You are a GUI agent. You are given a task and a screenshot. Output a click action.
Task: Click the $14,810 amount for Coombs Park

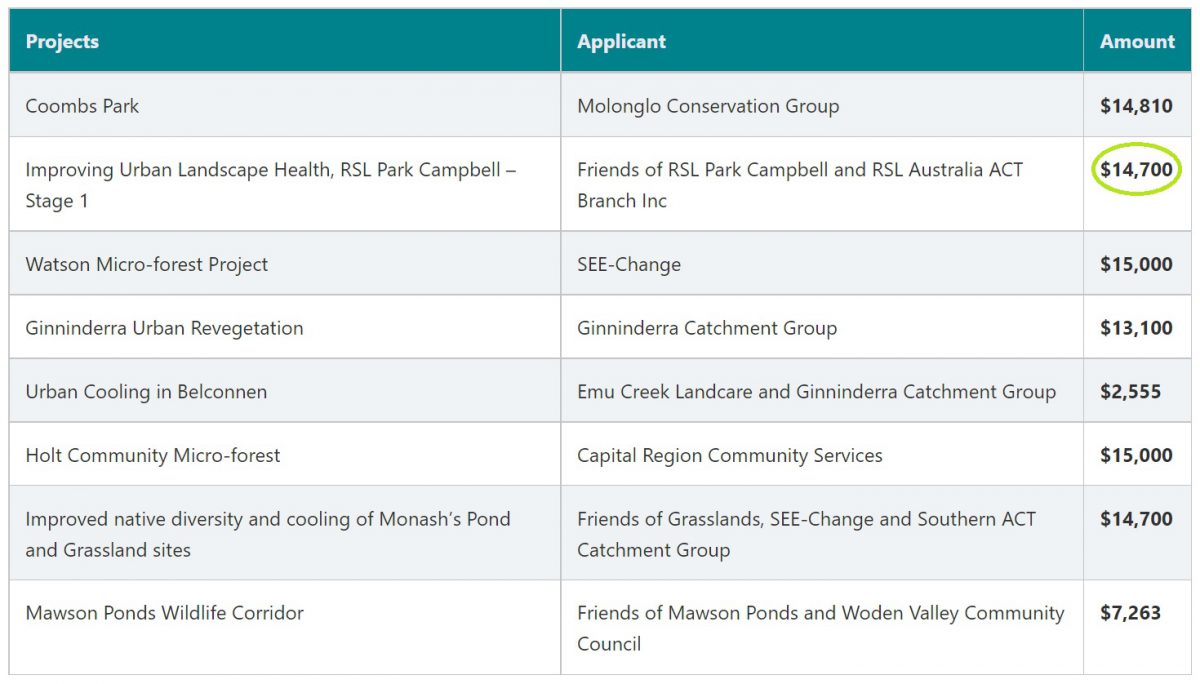pyautogui.click(x=1137, y=105)
